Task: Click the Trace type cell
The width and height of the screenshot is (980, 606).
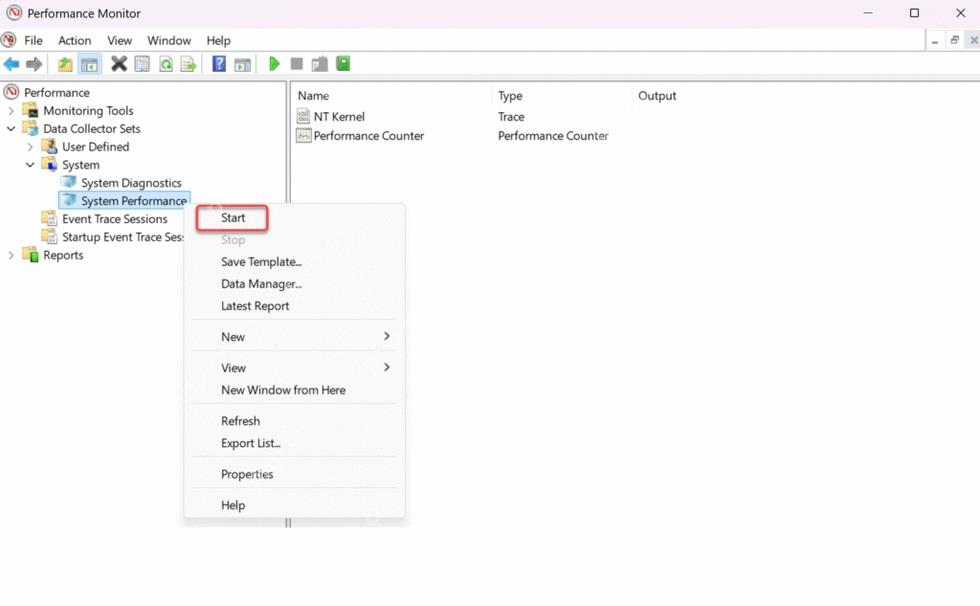Action: [511, 117]
